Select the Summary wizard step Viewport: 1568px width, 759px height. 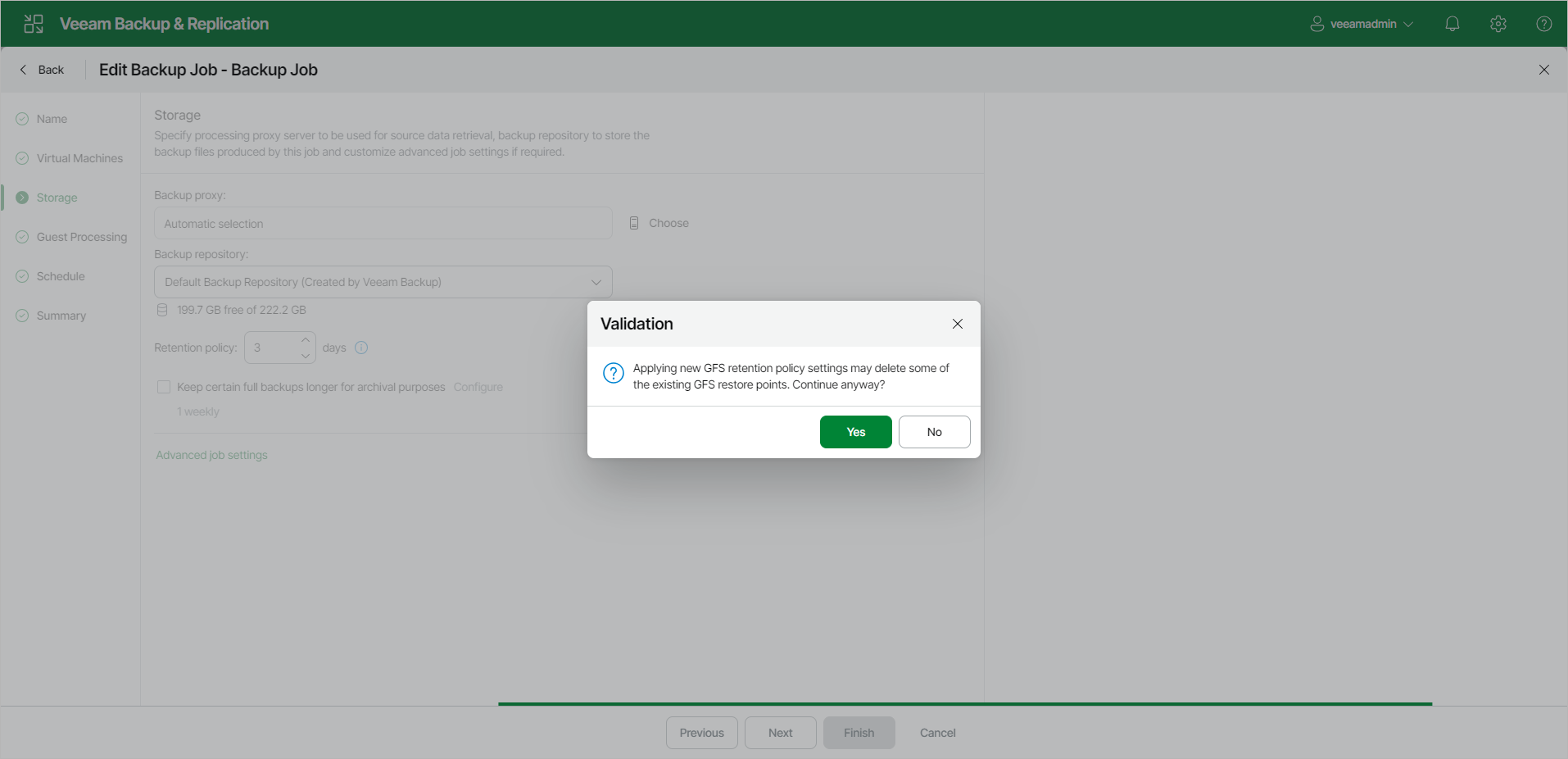pos(51,316)
